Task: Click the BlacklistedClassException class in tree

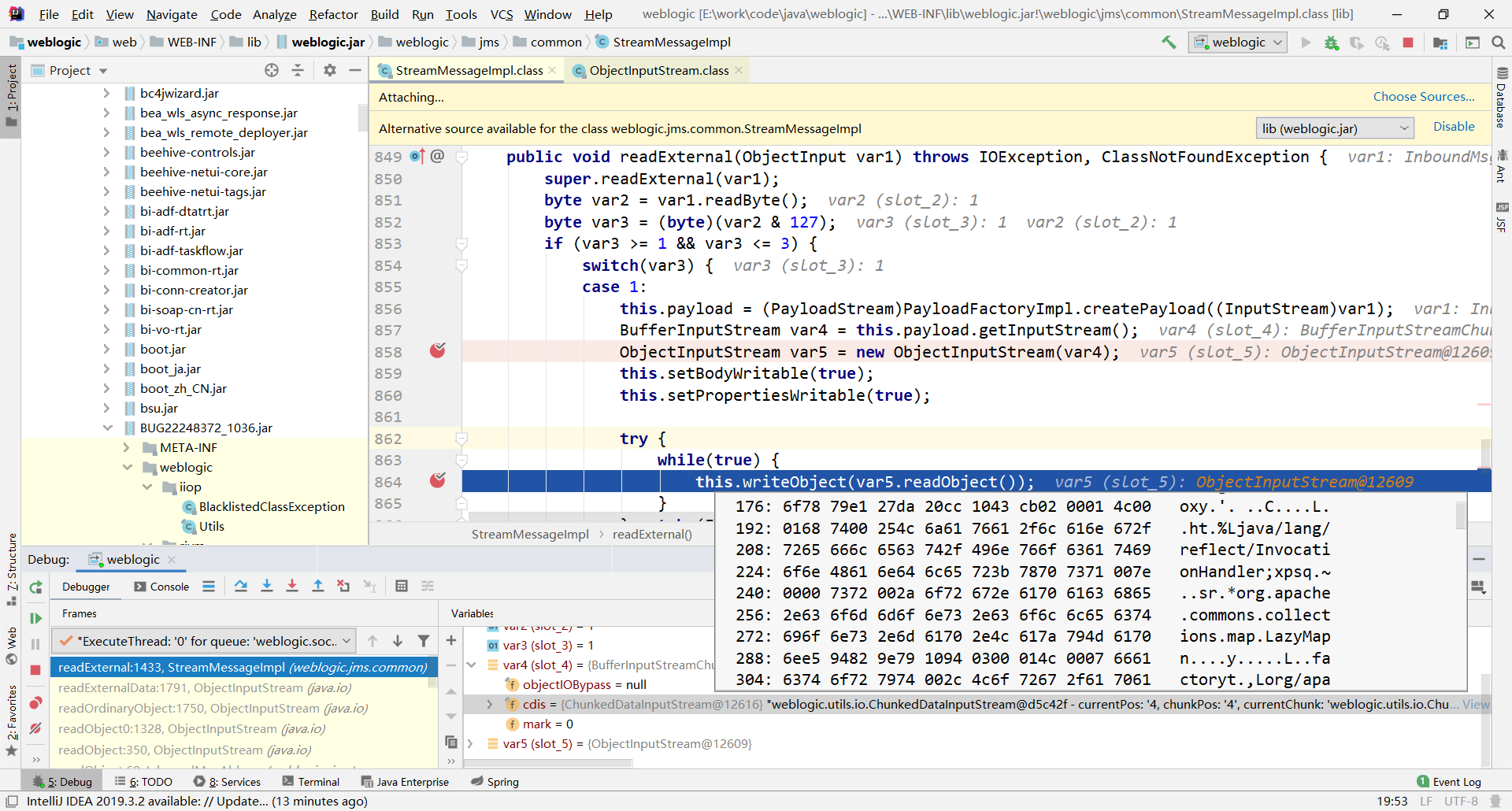Action: 272,506
